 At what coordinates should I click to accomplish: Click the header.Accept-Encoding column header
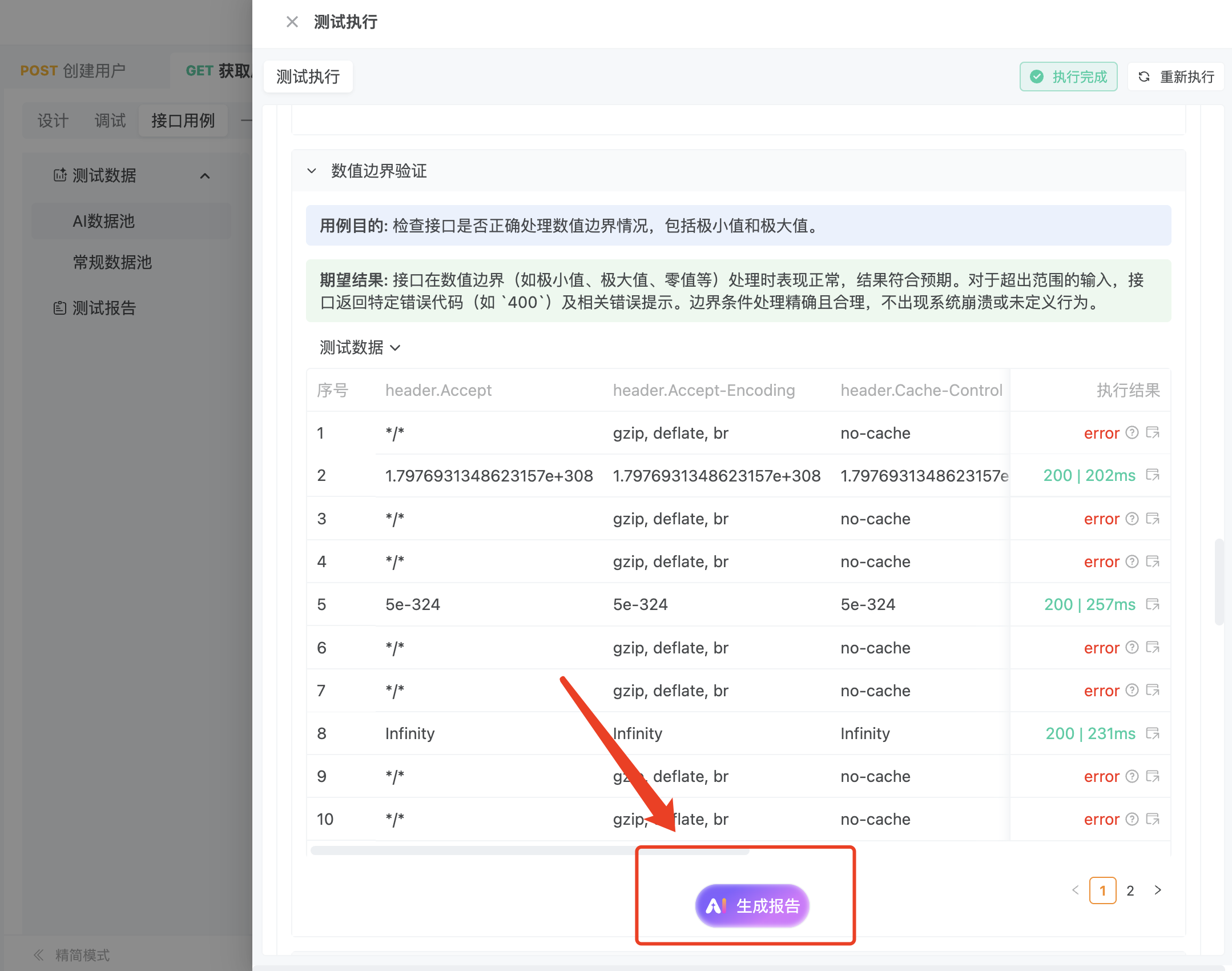(704, 390)
